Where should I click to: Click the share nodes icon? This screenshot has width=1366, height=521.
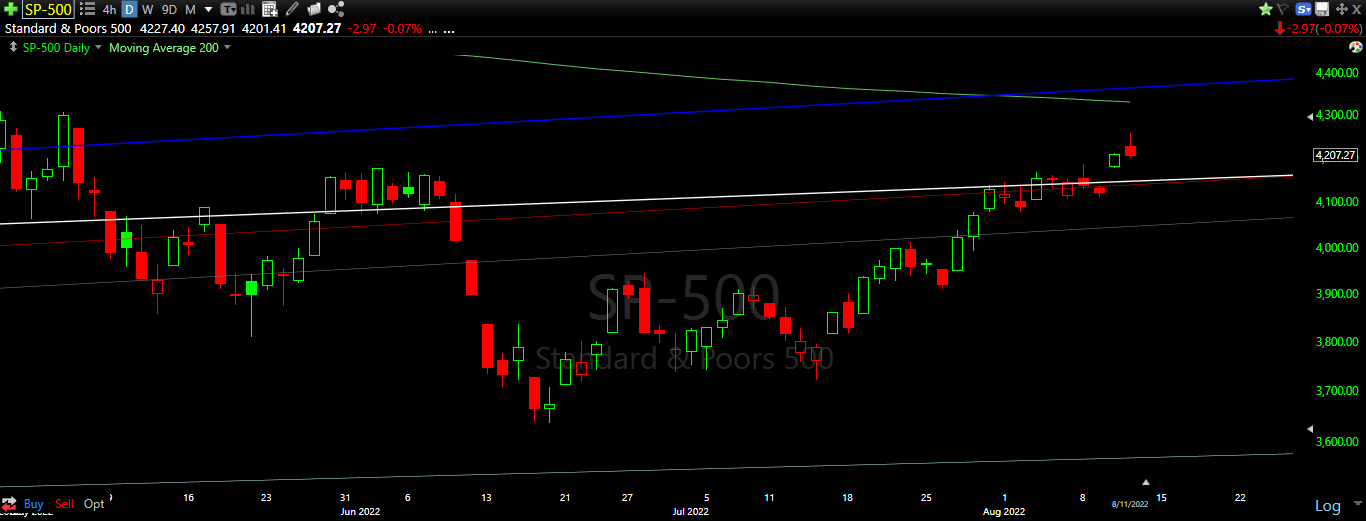pyautogui.click(x=336, y=9)
